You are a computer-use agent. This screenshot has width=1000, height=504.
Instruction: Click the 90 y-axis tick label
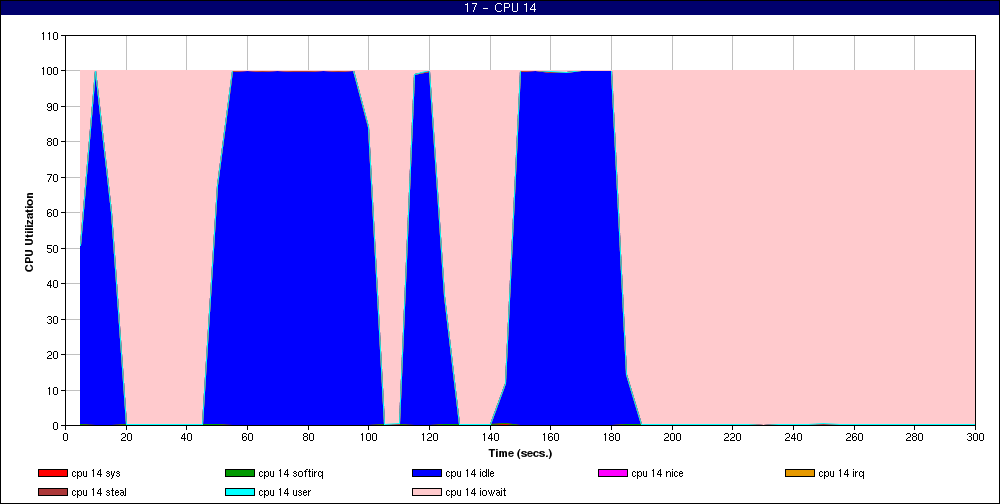pos(53,107)
